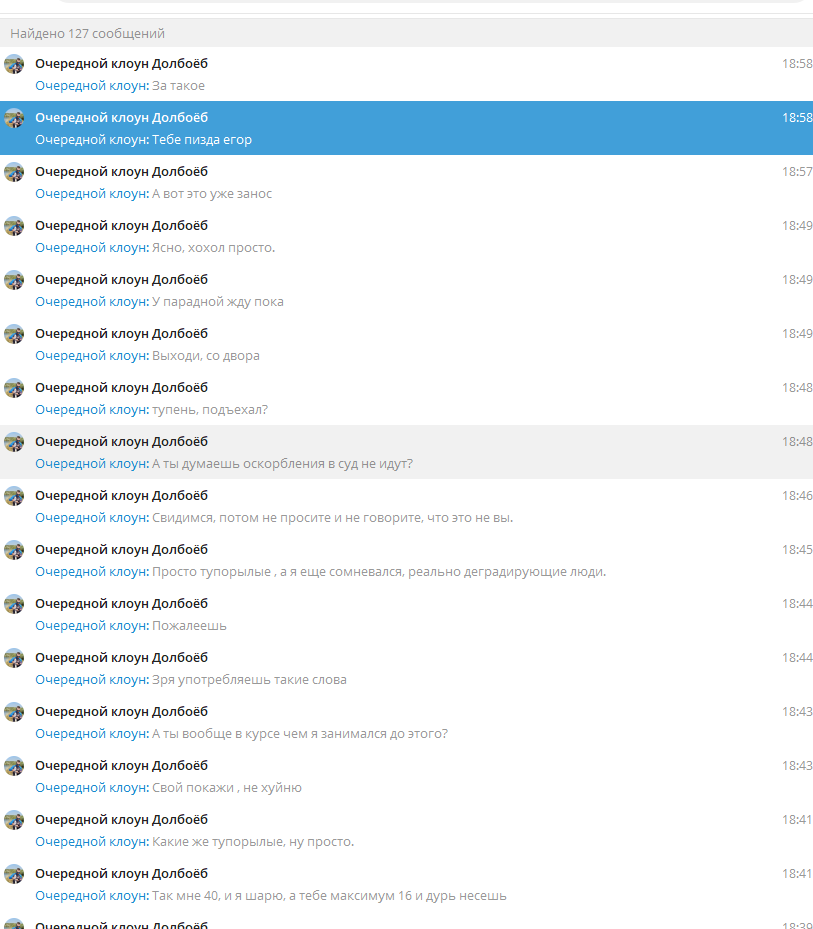This screenshot has height=929, width=813.
Task: Select highlighted message "Тебе пизда егор"
Action: tap(406, 128)
